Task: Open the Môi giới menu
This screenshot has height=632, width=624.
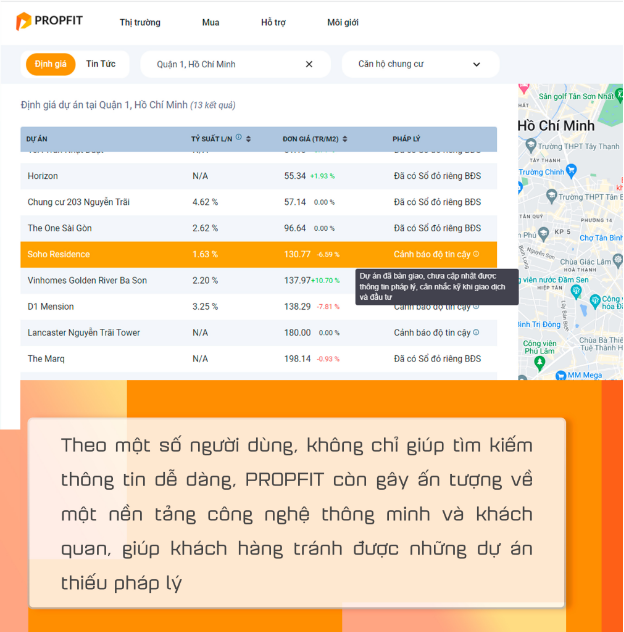Action: pos(343,23)
